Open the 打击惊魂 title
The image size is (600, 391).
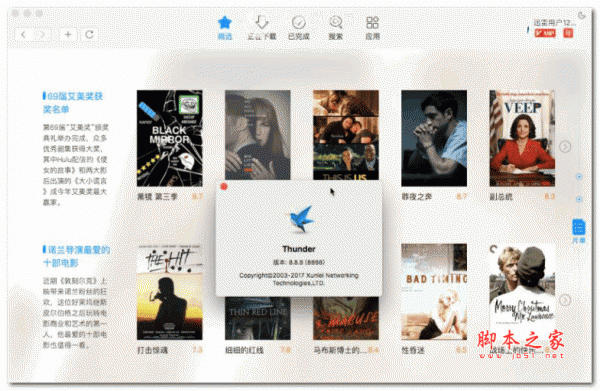[x=152, y=350]
